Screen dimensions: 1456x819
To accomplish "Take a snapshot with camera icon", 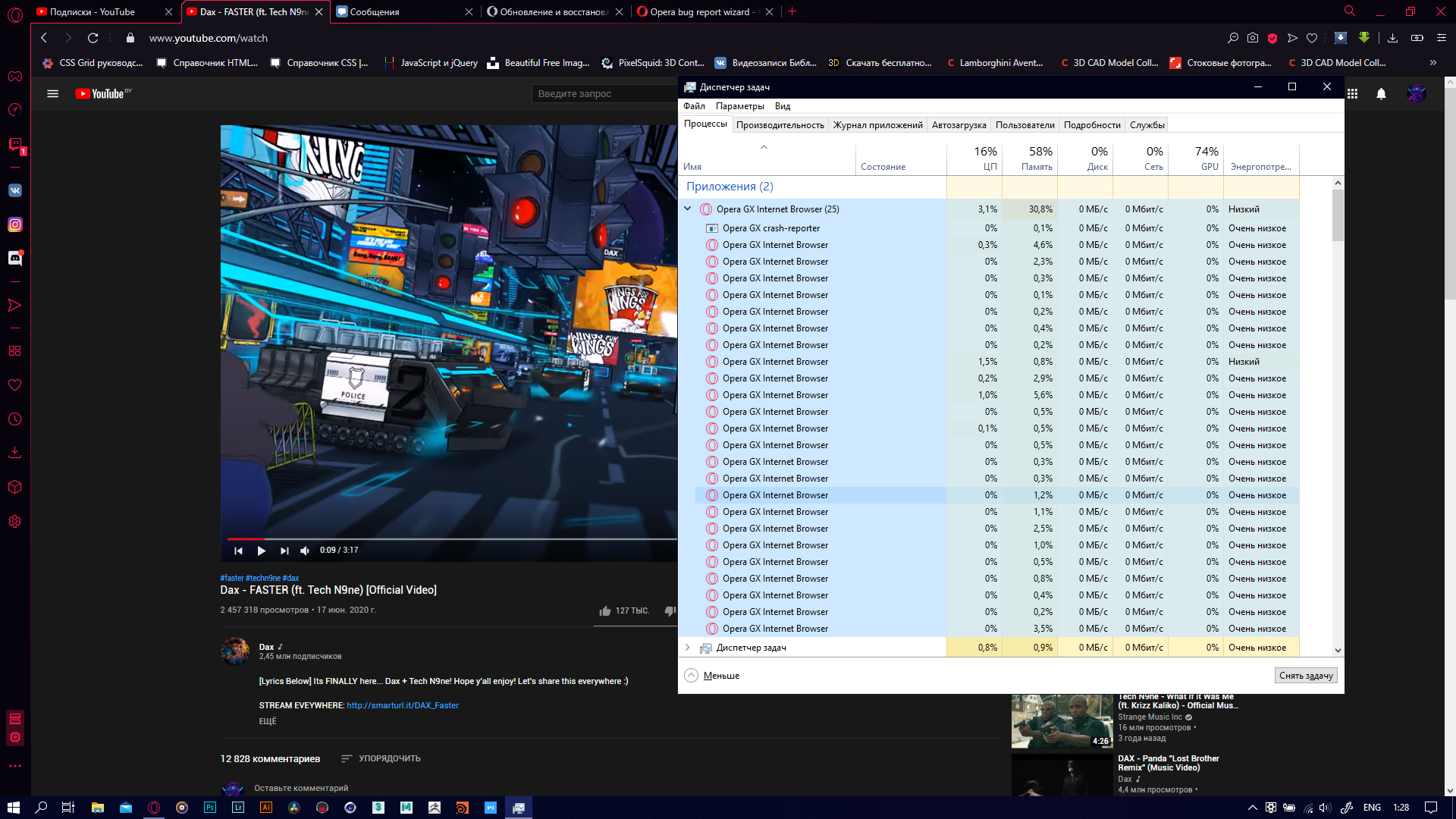I will click(1253, 38).
